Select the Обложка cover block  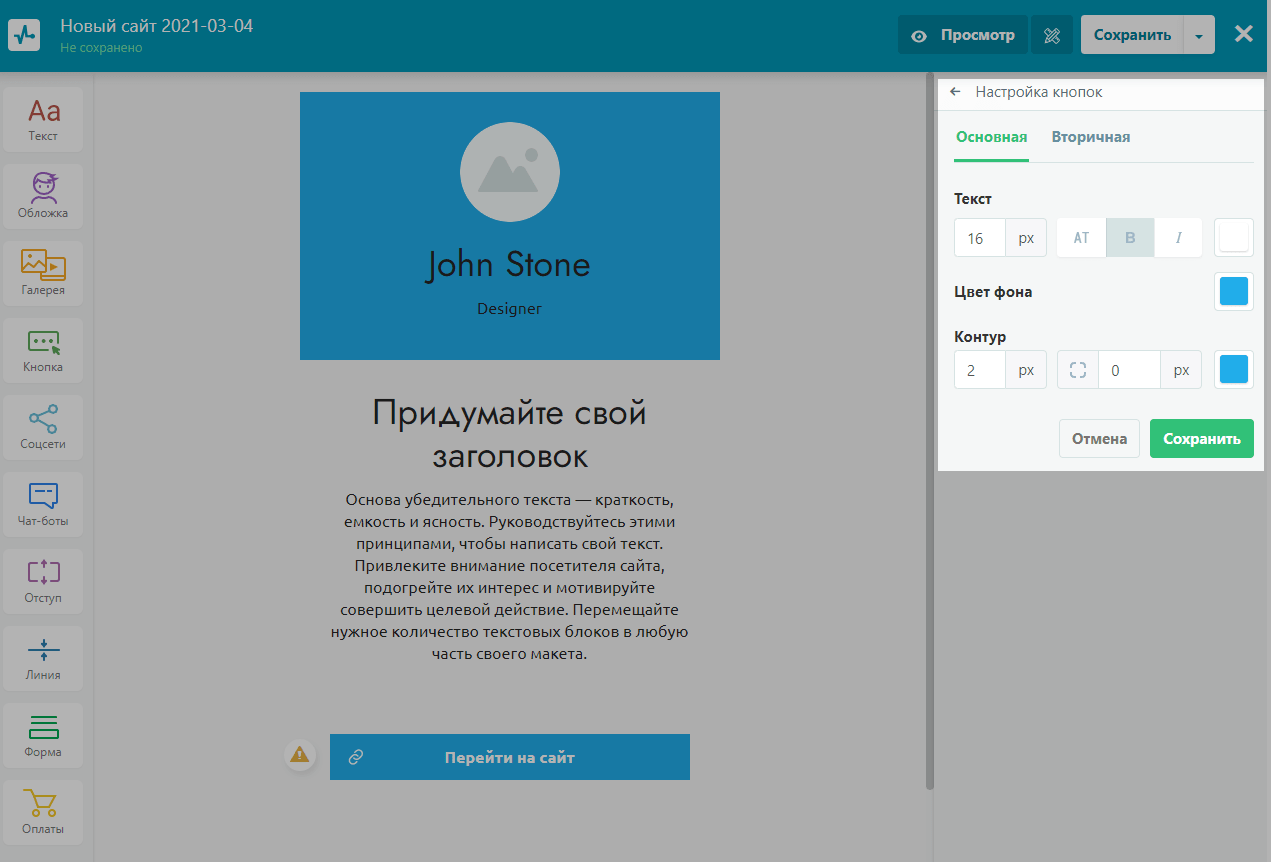pyautogui.click(x=43, y=196)
